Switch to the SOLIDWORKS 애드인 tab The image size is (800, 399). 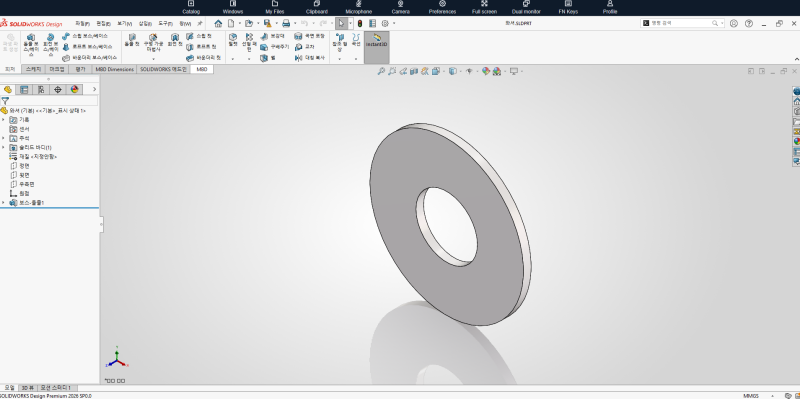click(164, 69)
